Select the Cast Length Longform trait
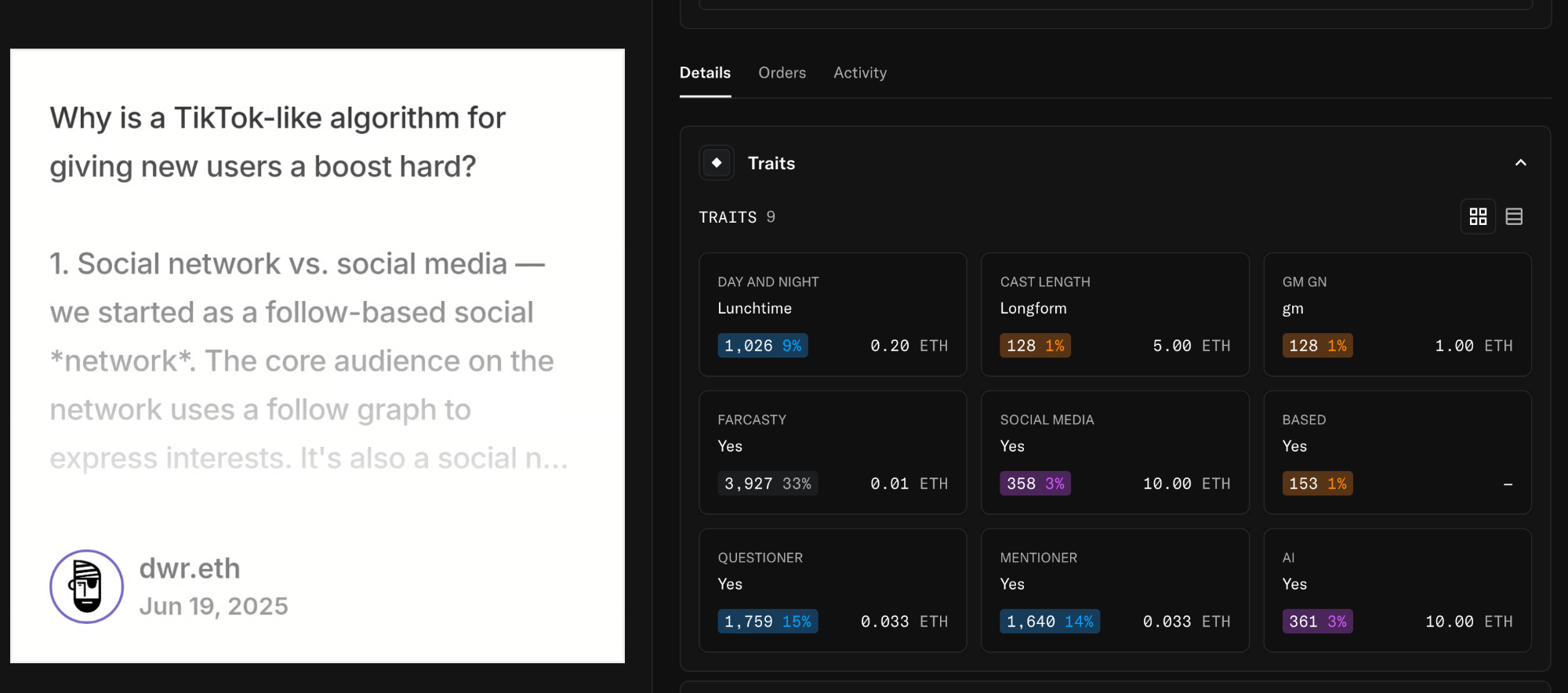 click(1115, 314)
